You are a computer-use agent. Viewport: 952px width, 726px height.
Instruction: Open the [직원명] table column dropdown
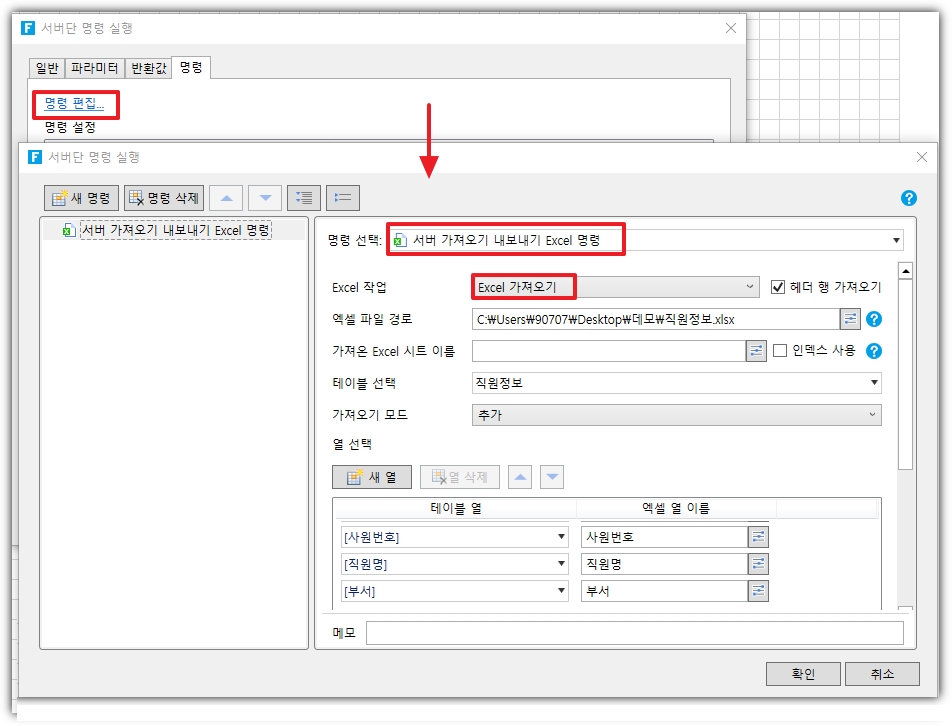pyautogui.click(x=454, y=564)
